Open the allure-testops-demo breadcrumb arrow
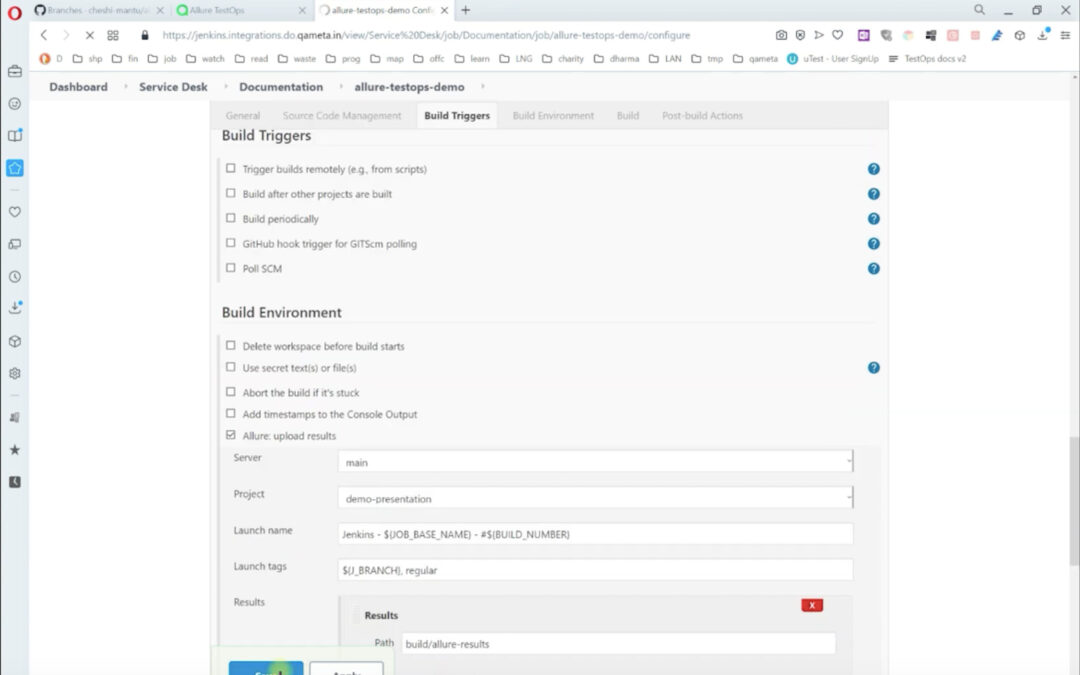 (484, 87)
